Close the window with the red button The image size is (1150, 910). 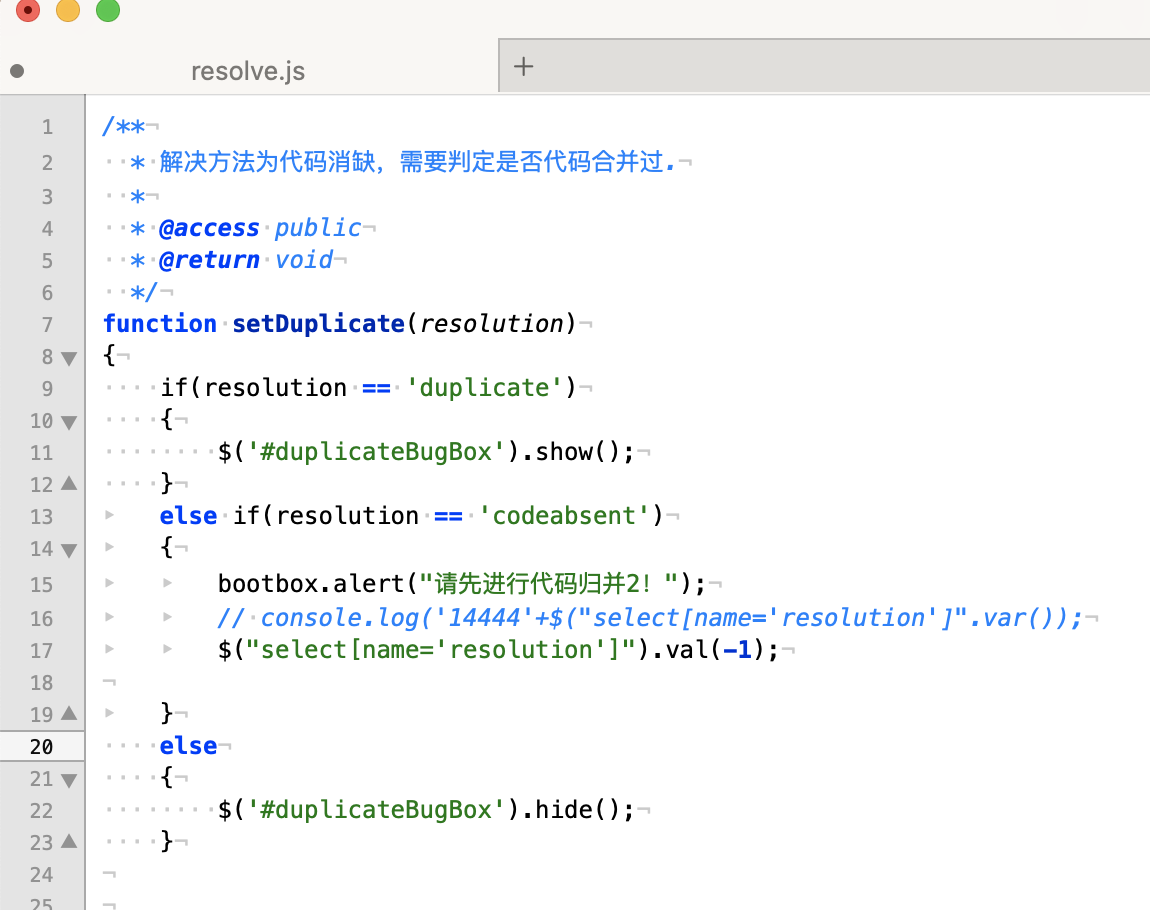click(28, 11)
